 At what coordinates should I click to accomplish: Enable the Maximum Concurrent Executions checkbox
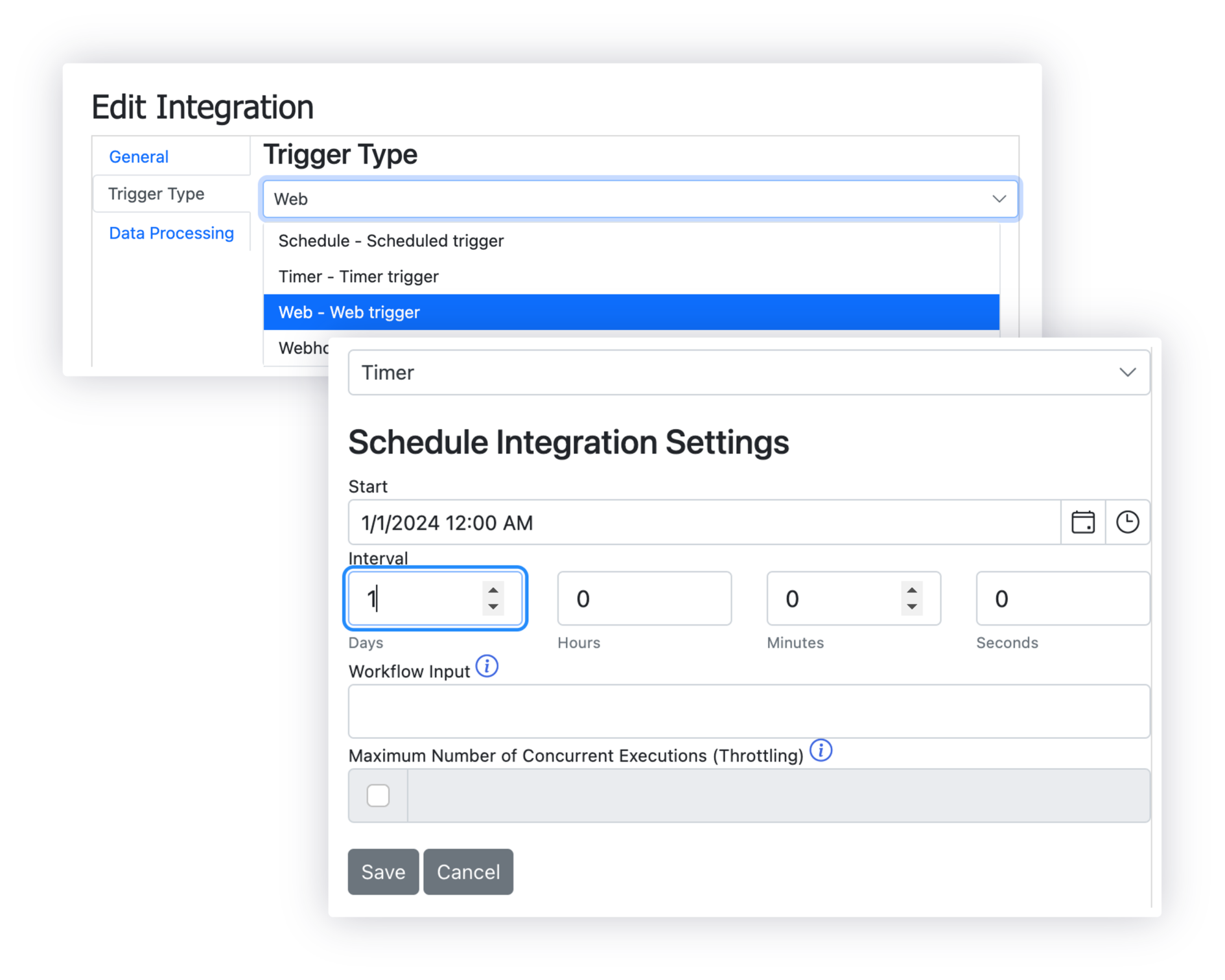378,795
